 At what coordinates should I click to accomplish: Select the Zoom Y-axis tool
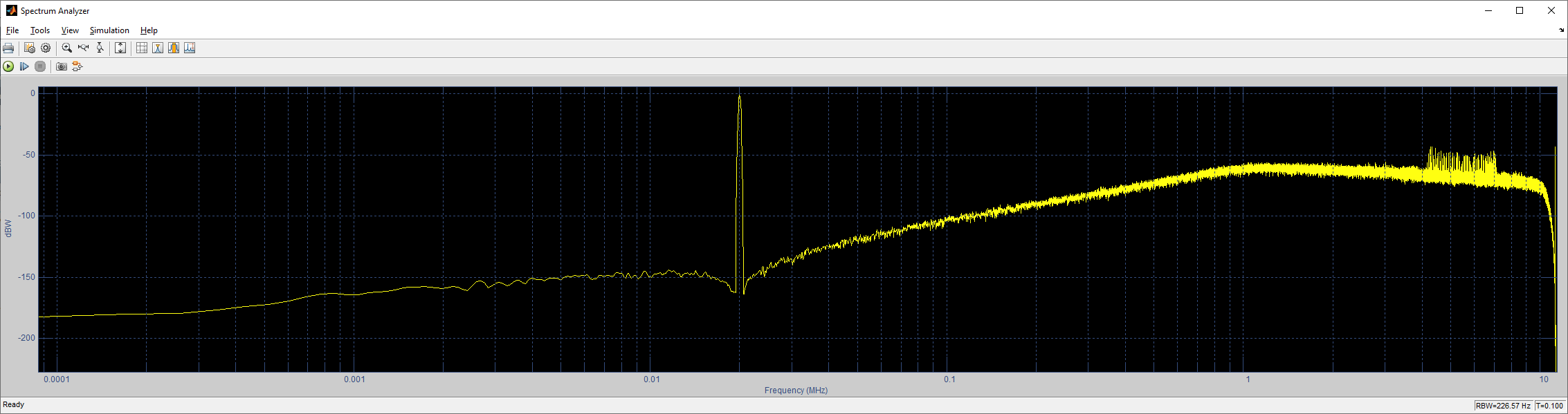point(100,48)
